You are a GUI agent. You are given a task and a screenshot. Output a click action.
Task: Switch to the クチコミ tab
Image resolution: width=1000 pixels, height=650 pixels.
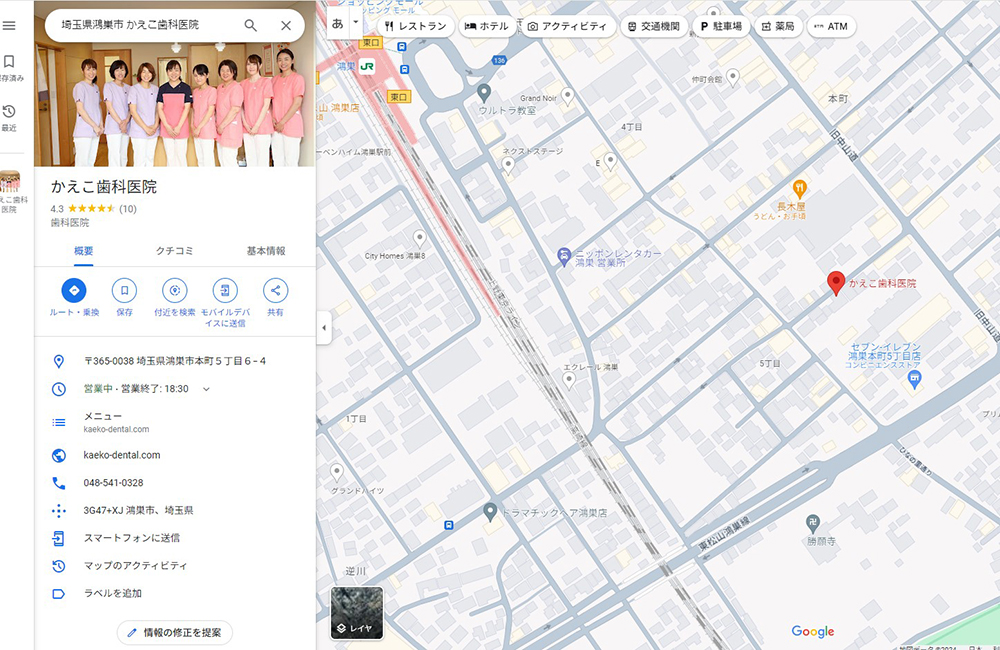(x=175, y=251)
